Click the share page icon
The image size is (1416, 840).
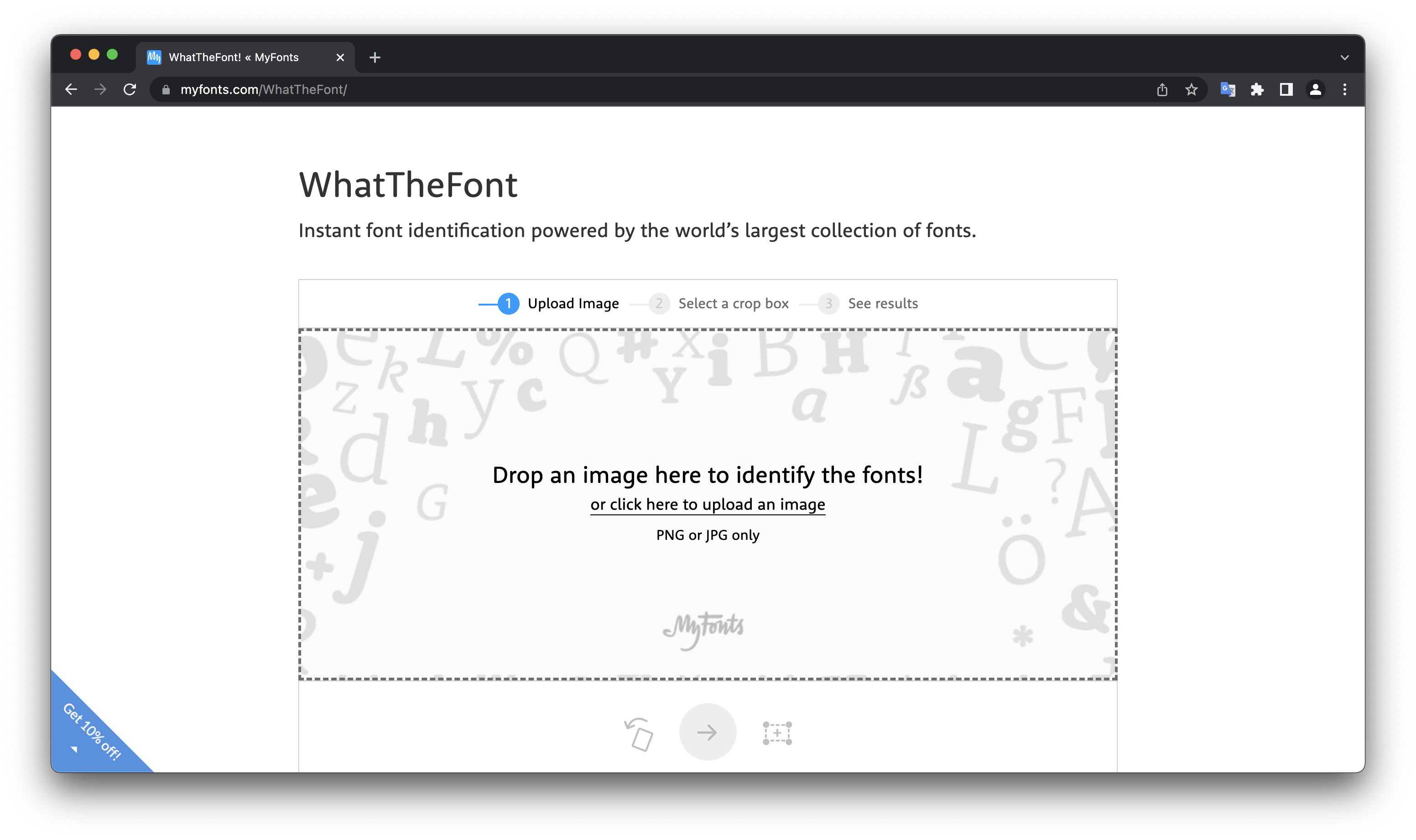[1162, 89]
